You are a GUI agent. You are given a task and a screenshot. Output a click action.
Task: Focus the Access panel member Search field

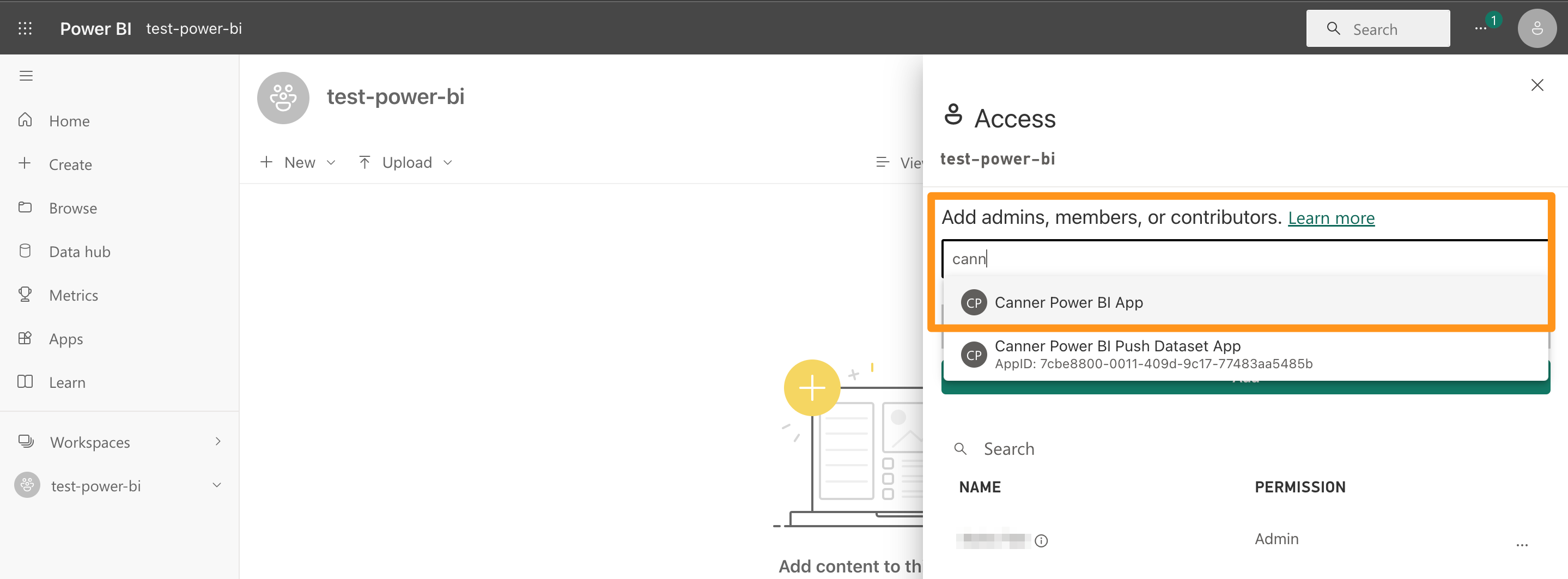[1245, 449]
